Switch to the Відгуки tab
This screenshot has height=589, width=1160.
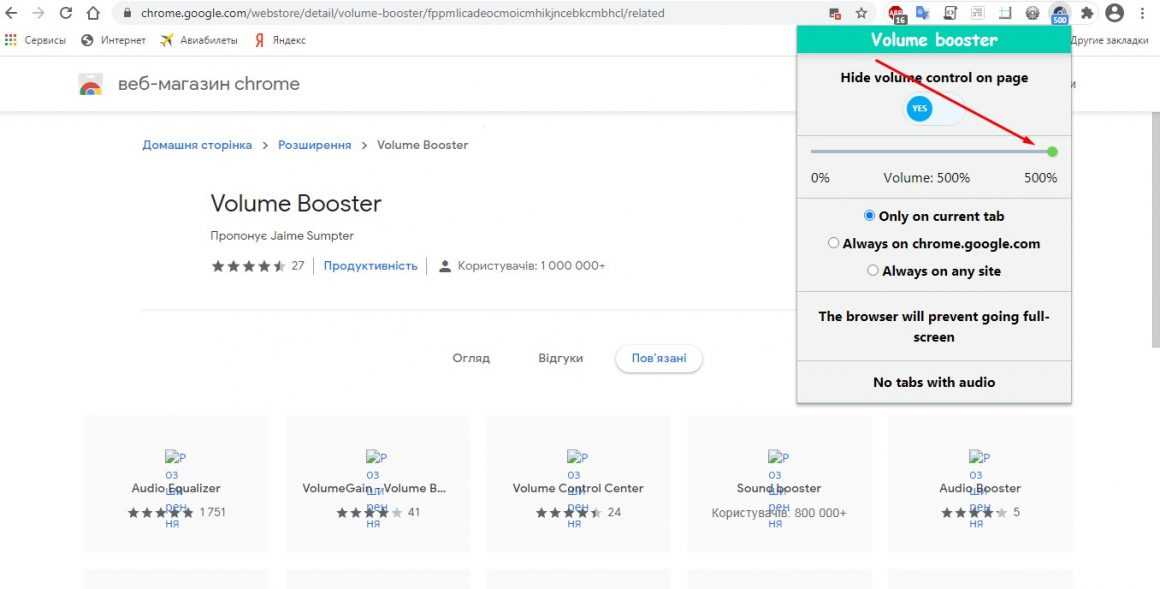(x=561, y=358)
